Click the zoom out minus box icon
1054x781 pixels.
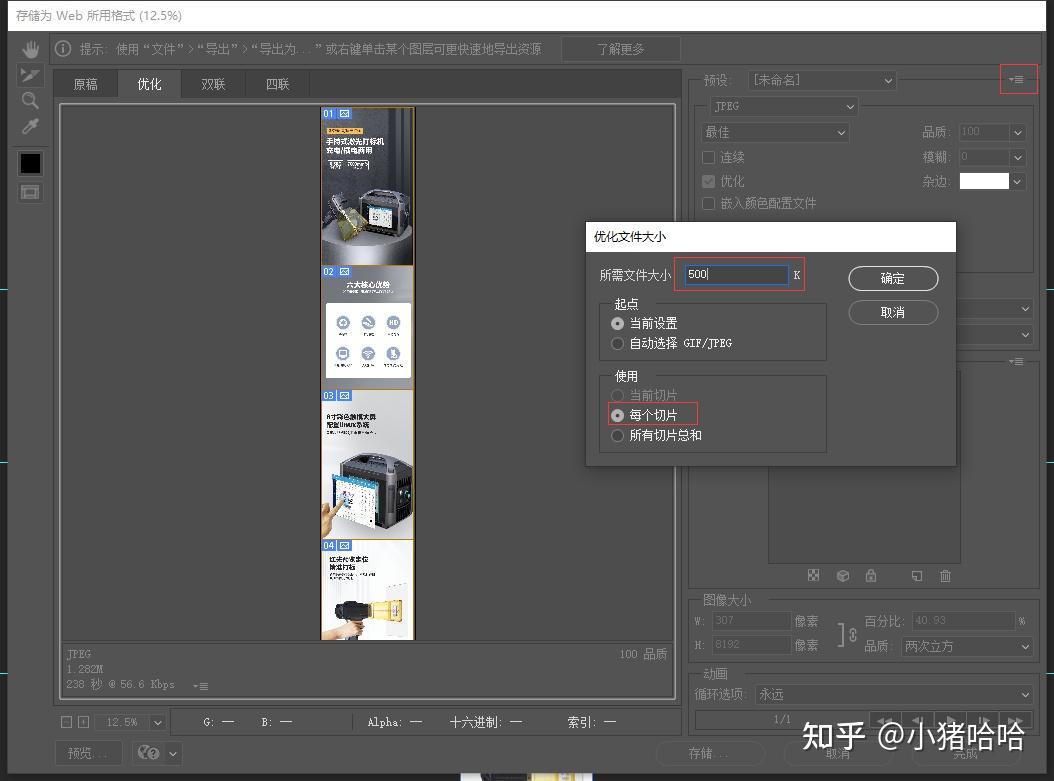(x=67, y=722)
